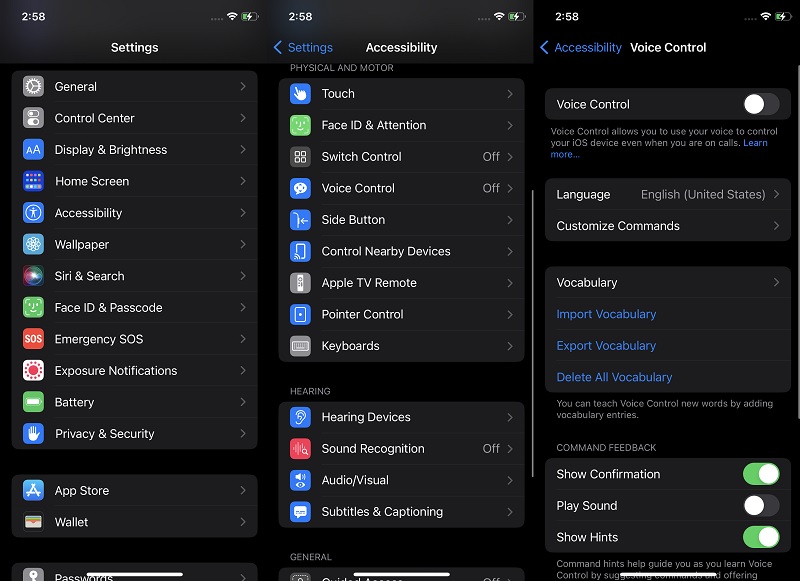Image resolution: width=800 pixels, height=581 pixels.
Task: Tap the Home Screen grid icon
Action: 34,182
